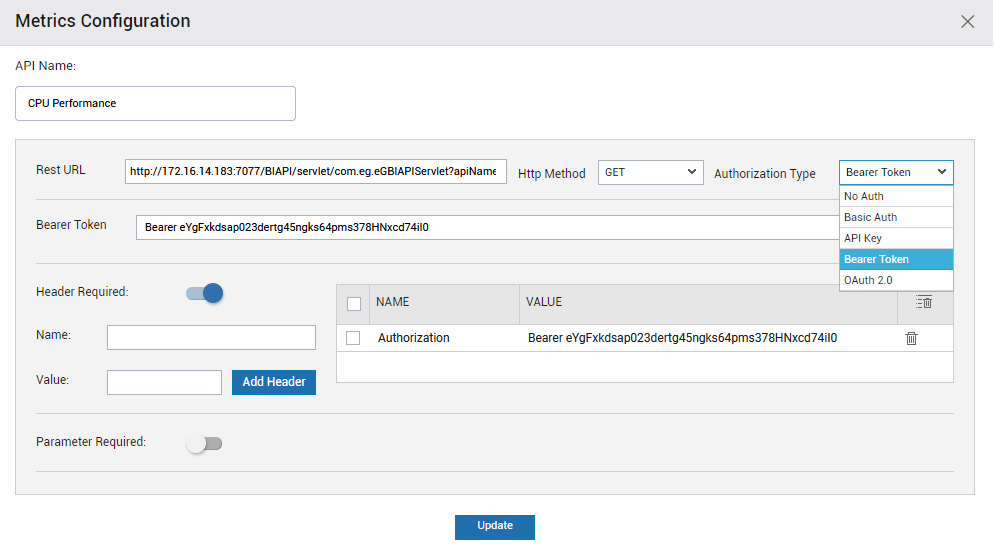Close the Metrics Configuration dialog
The image size is (994, 548).
point(967,22)
